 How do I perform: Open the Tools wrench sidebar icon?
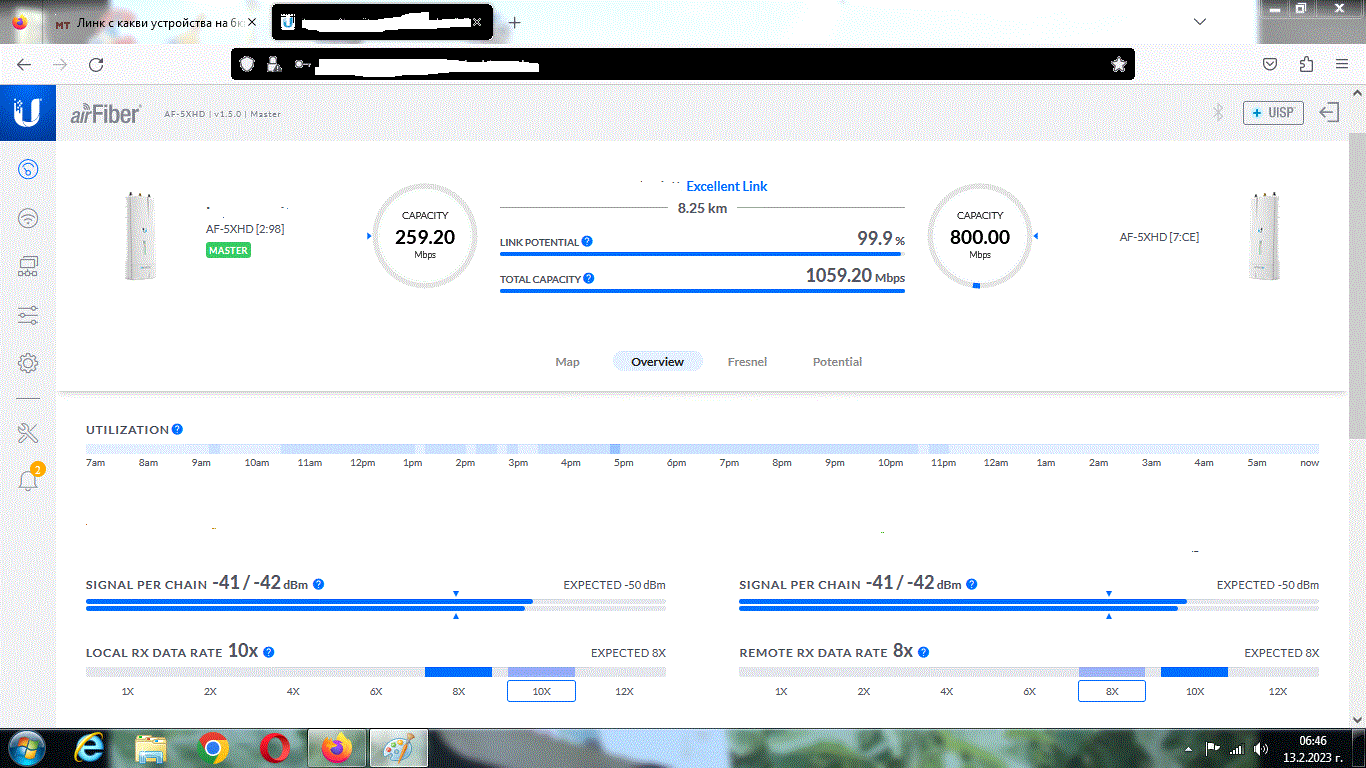pos(28,433)
